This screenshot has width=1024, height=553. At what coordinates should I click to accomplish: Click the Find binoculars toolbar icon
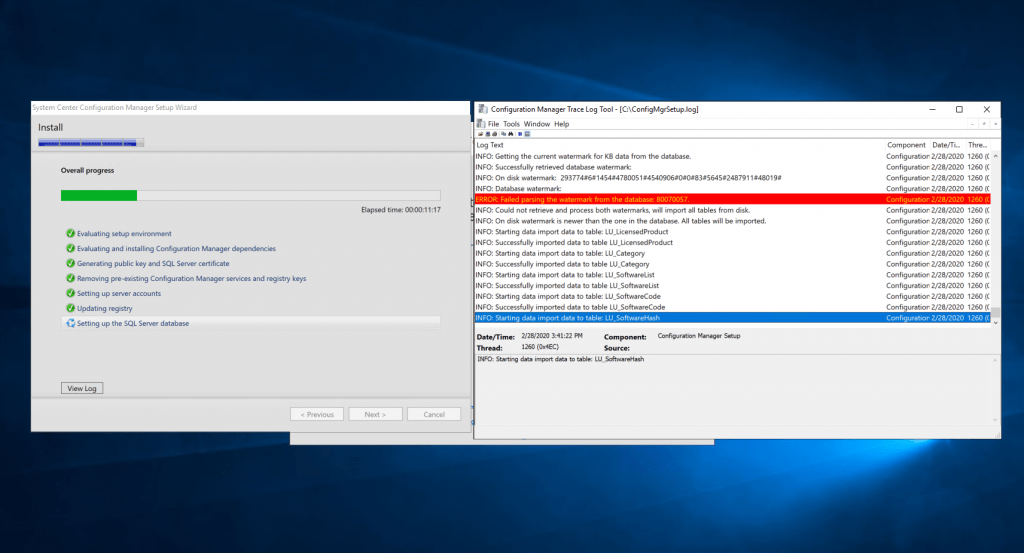pyautogui.click(x=511, y=134)
